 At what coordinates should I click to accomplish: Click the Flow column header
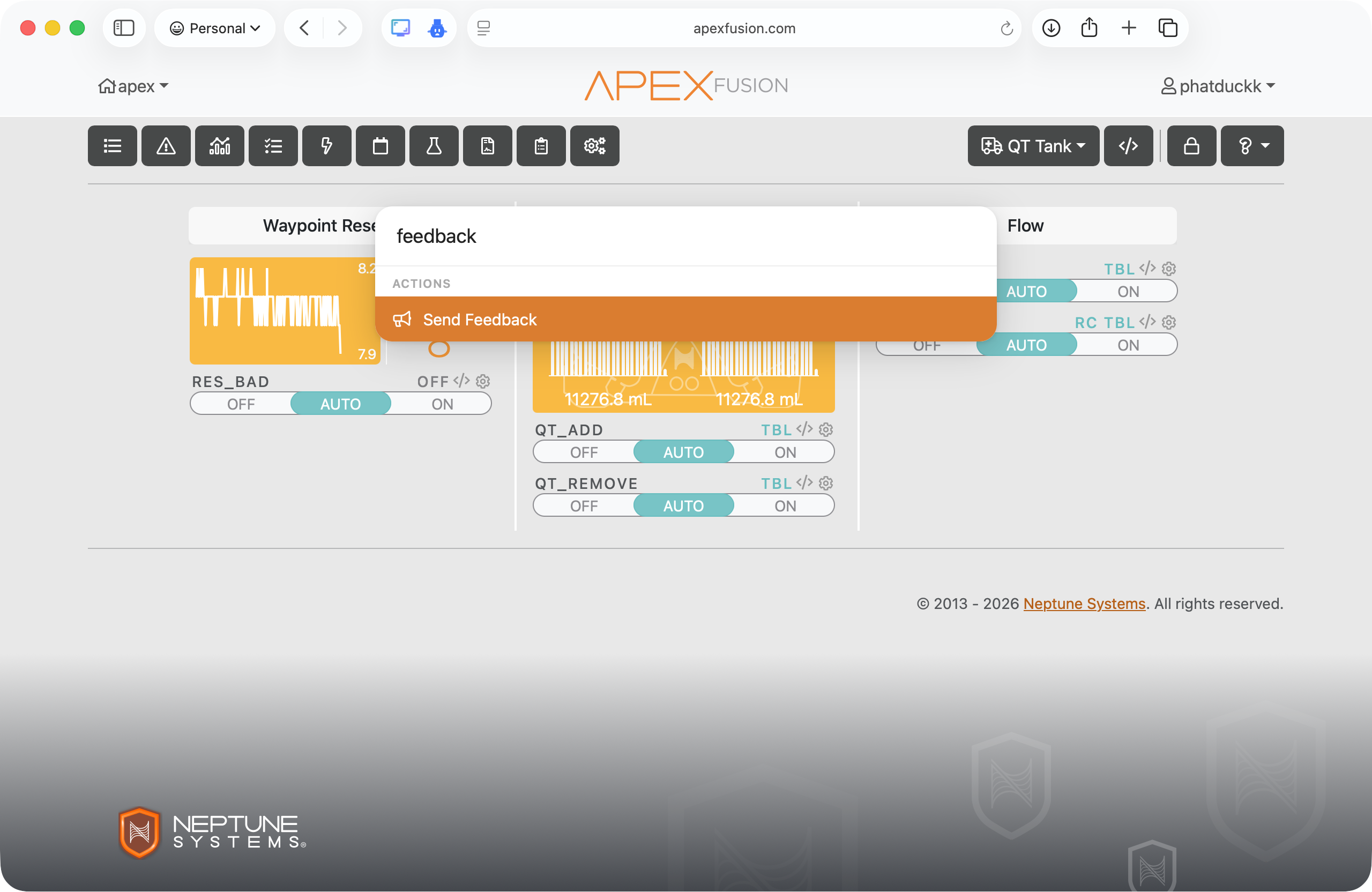pyautogui.click(x=1026, y=226)
